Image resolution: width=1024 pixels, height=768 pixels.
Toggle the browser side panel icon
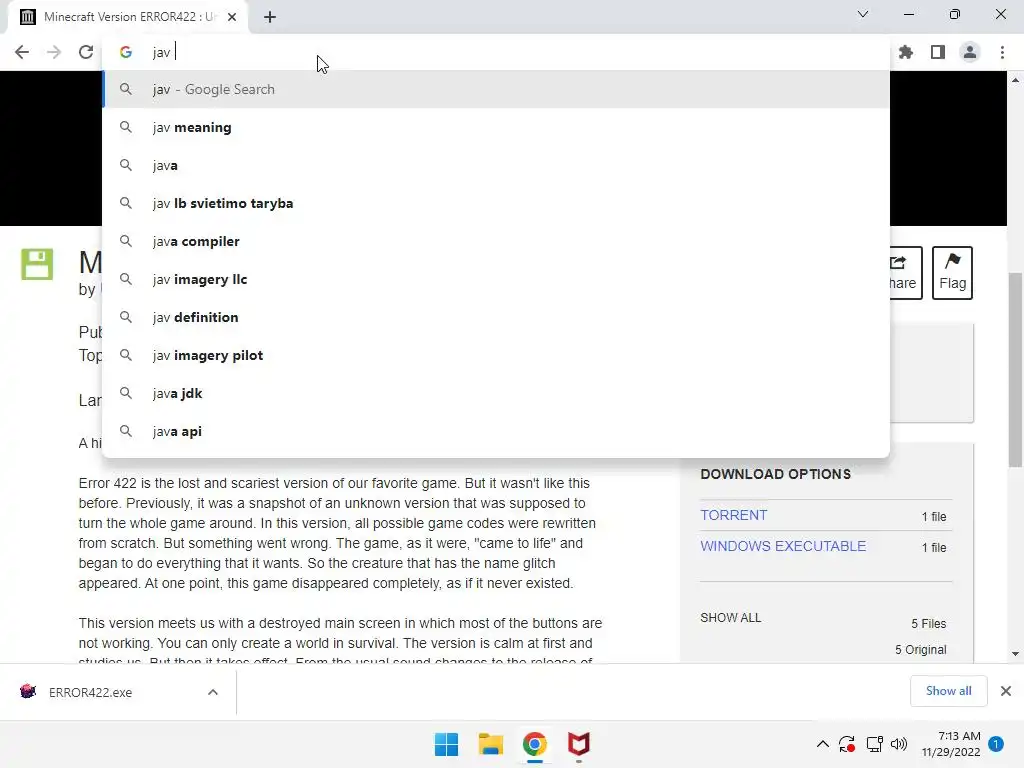pyautogui.click(x=938, y=52)
